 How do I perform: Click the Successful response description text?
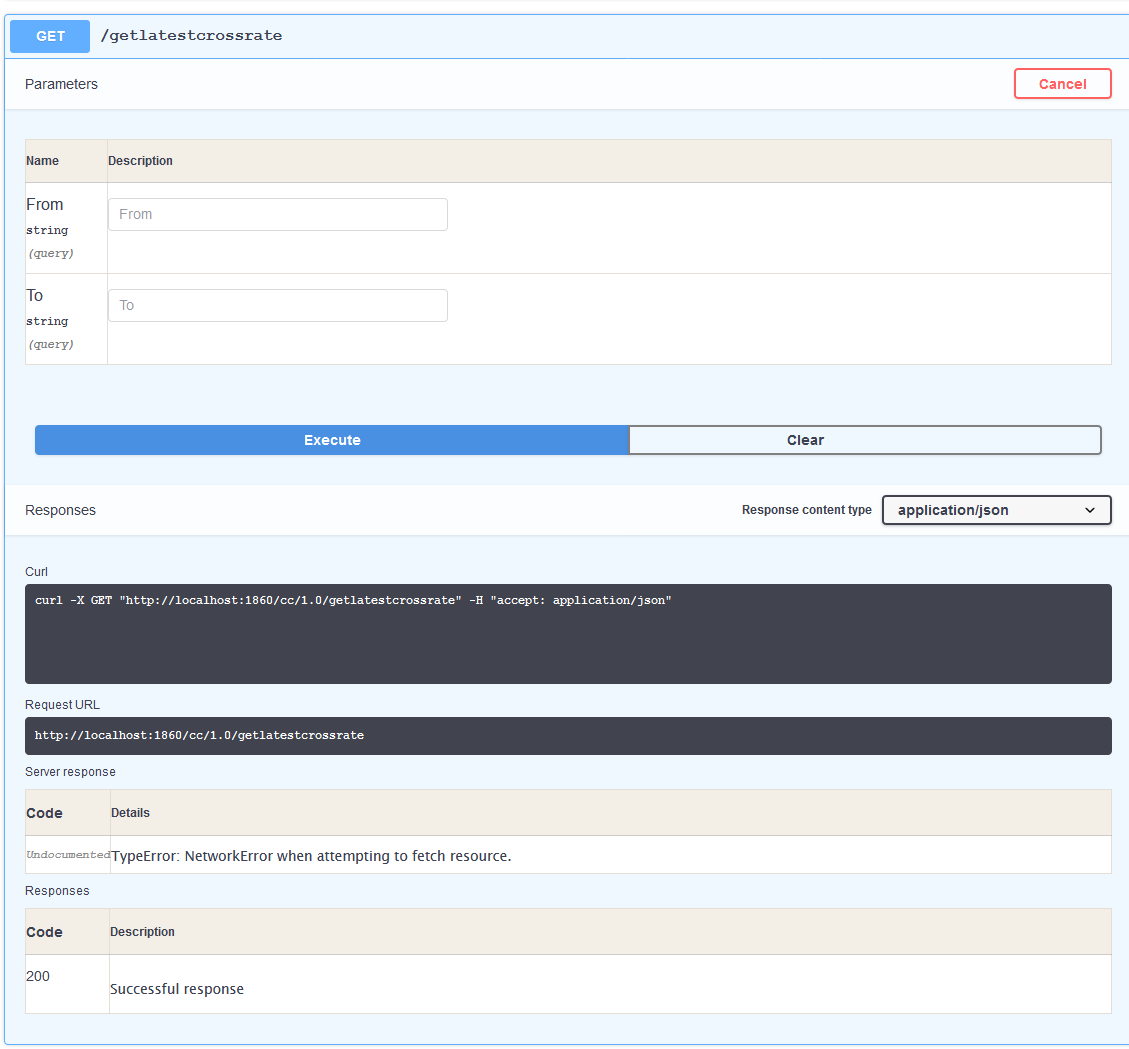point(177,989)
